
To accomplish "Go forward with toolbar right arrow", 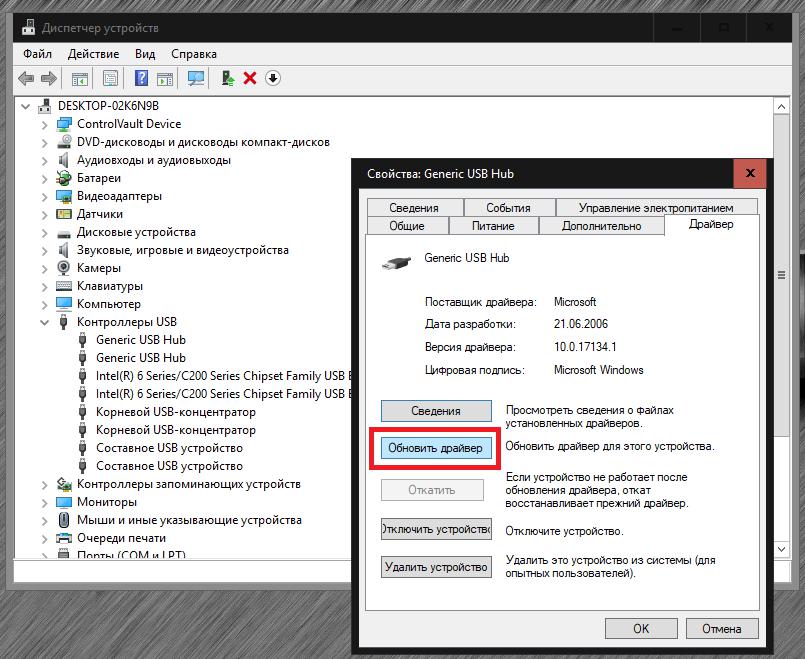I will pyautogui.click(x=49, y=79).
